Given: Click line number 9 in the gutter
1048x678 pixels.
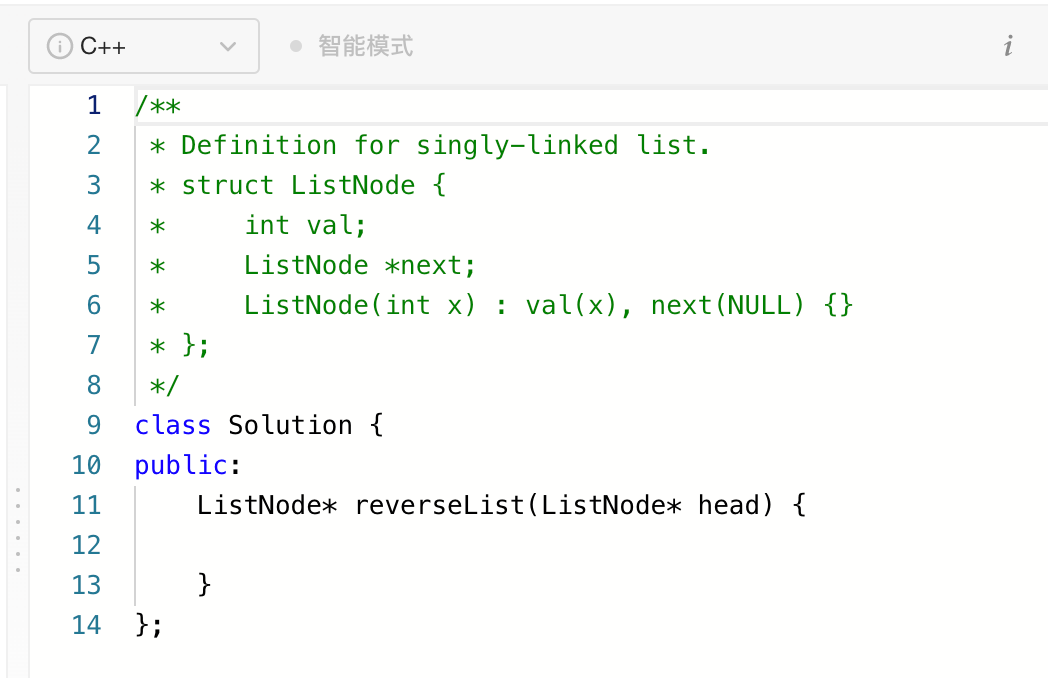Looking at the screenshot, I should pyautogui.click(x=94, y=425).
